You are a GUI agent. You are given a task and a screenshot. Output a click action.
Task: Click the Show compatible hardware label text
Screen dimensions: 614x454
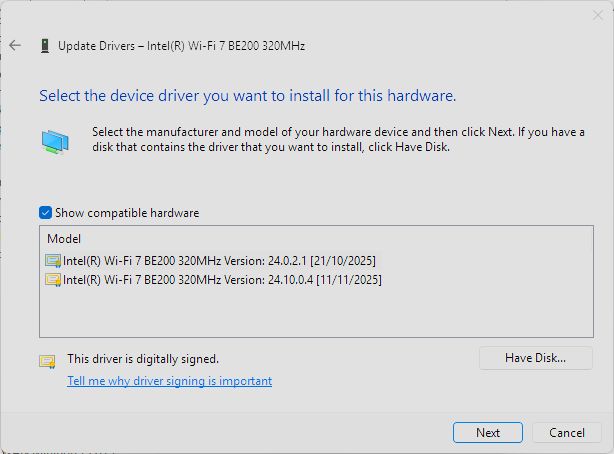click(127, 213)
